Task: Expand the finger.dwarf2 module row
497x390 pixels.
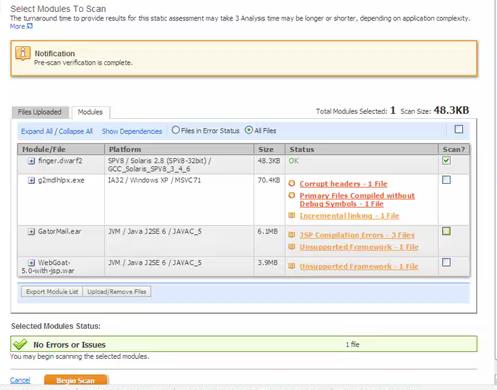Action: click(x=31, y=161)
